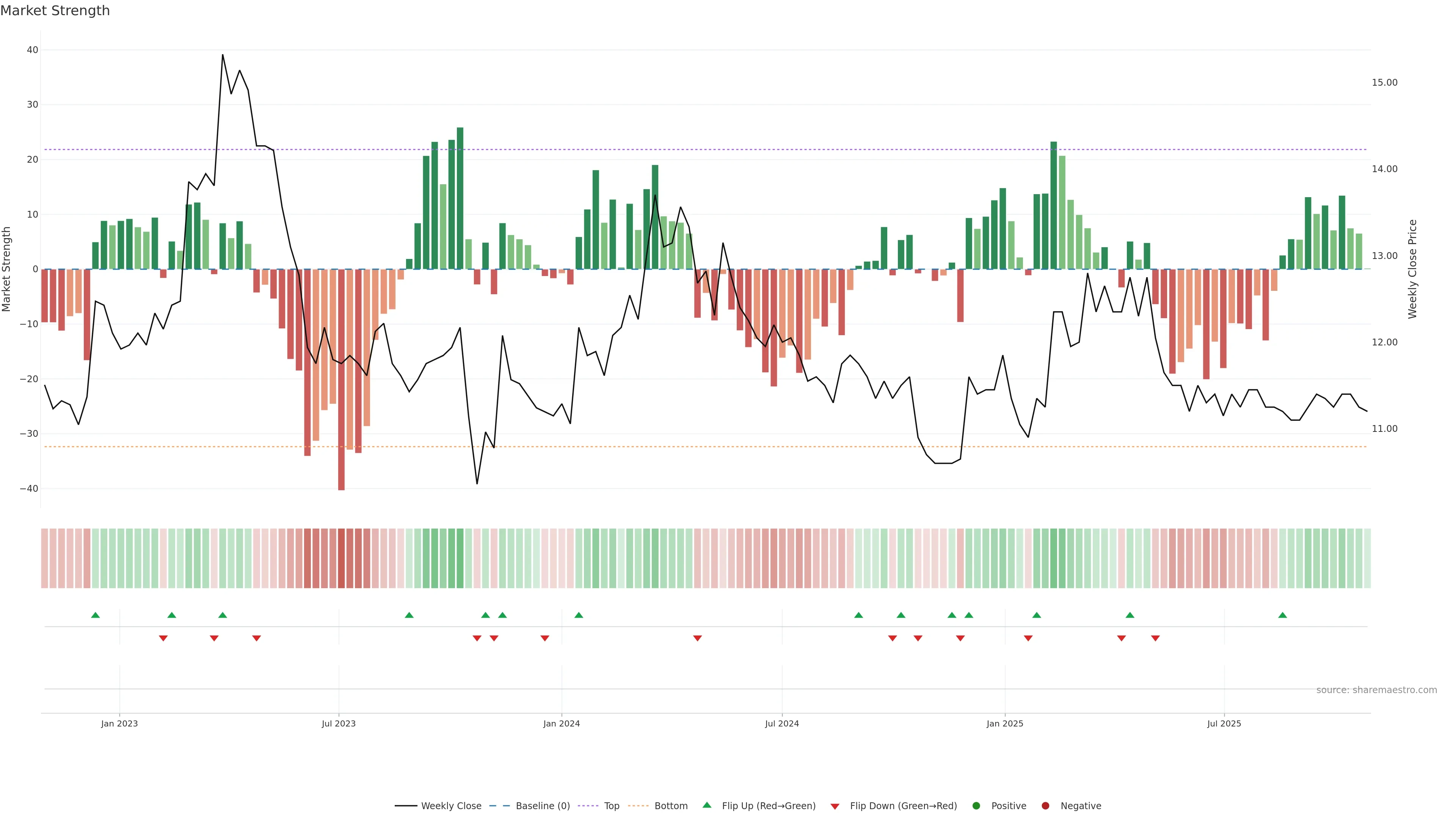1456x819 pixels.
Task: Click the last green flip-up marker after Jul 2025
Action: [x=1282, y=615]
